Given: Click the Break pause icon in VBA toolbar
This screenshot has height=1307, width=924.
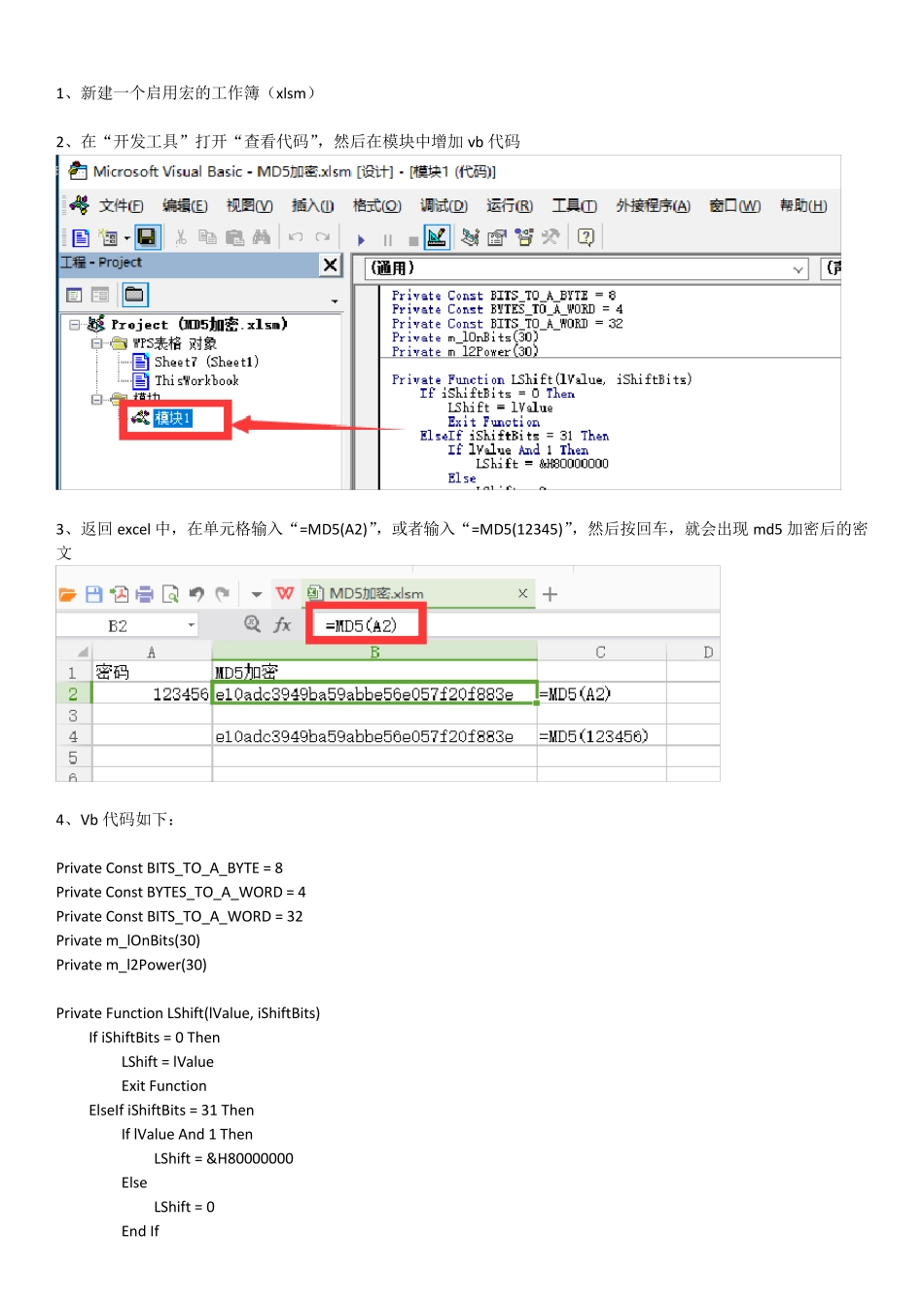Looking at the screenshot, I should 388,239.
